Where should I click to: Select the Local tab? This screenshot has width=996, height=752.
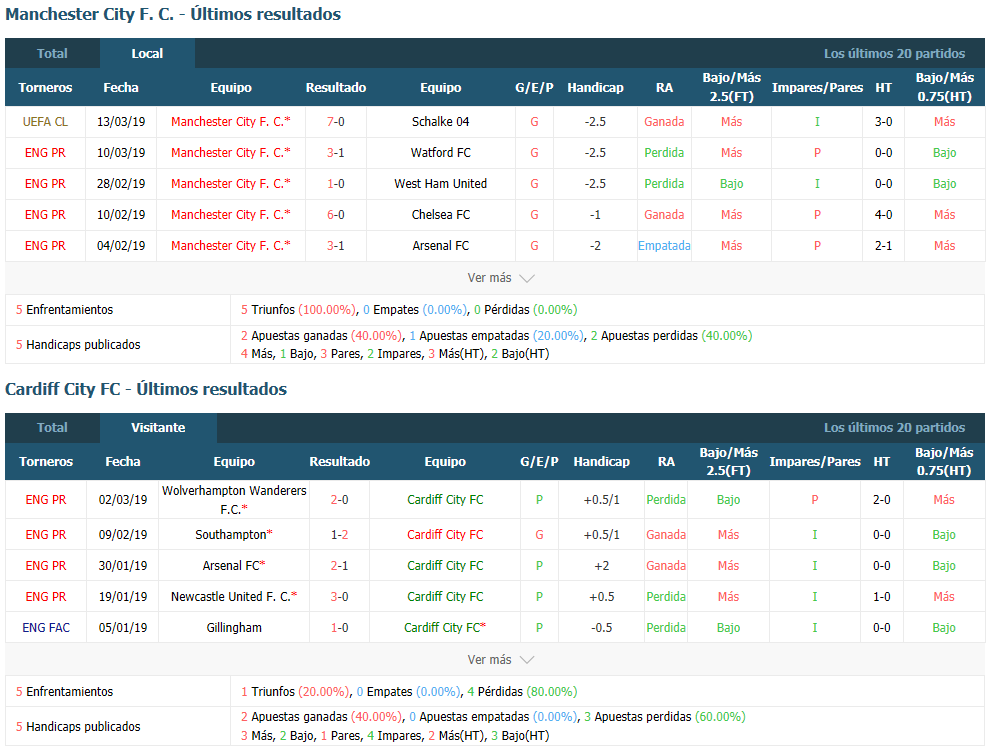(147, 53)
